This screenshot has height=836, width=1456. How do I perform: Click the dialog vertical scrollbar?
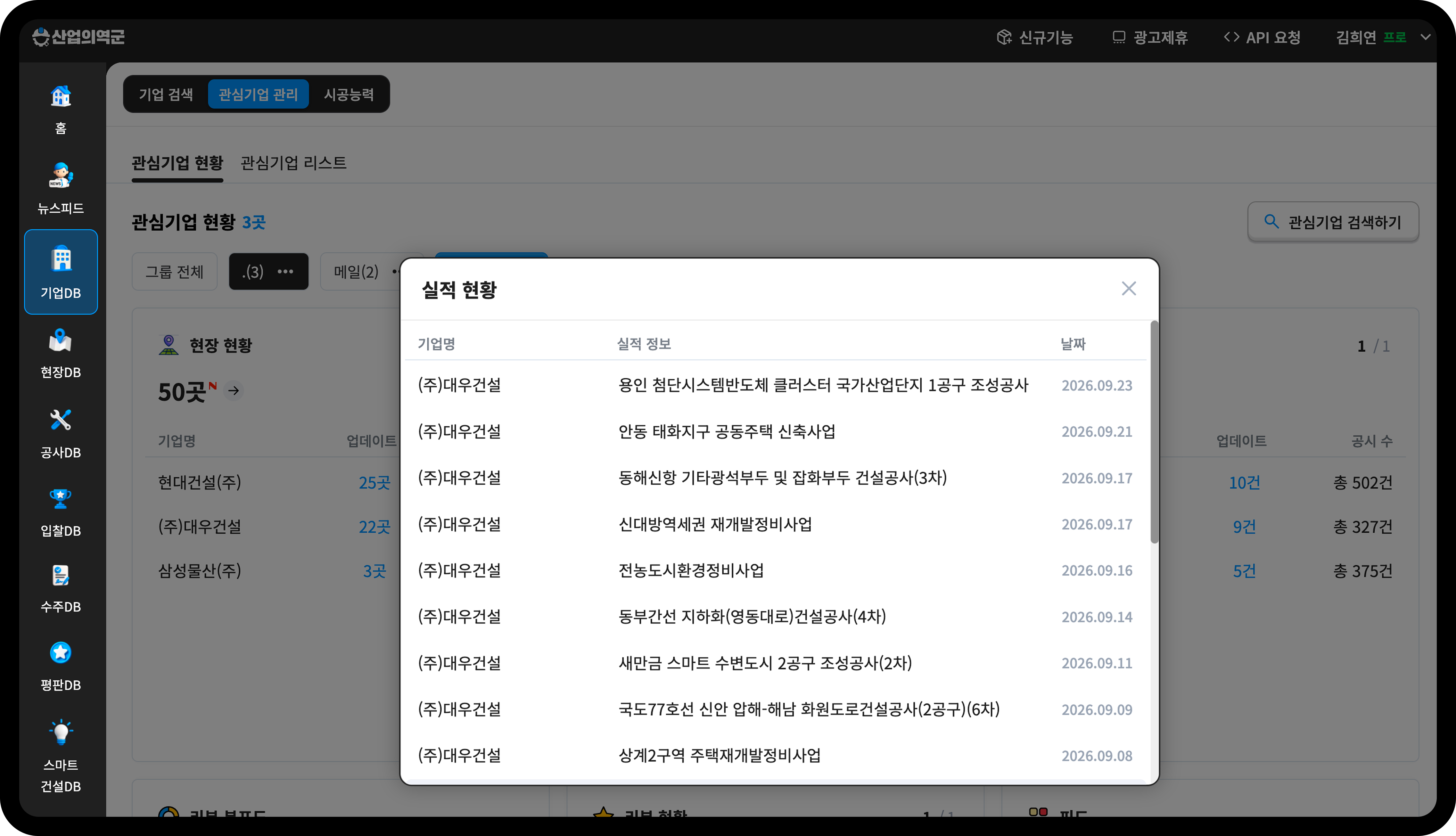point(1154,432)
